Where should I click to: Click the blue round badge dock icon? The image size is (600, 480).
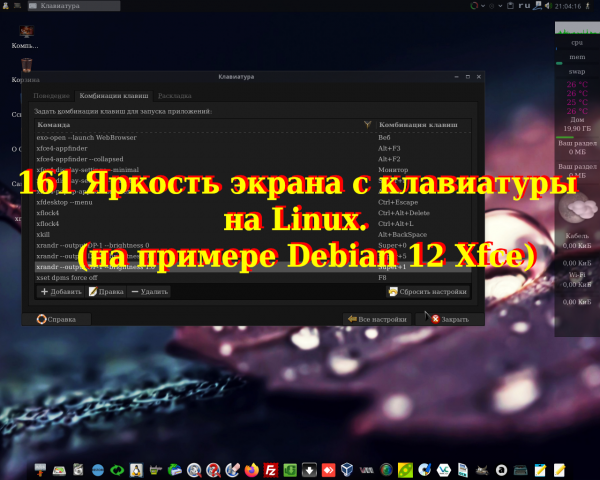[x=98, y=470]
